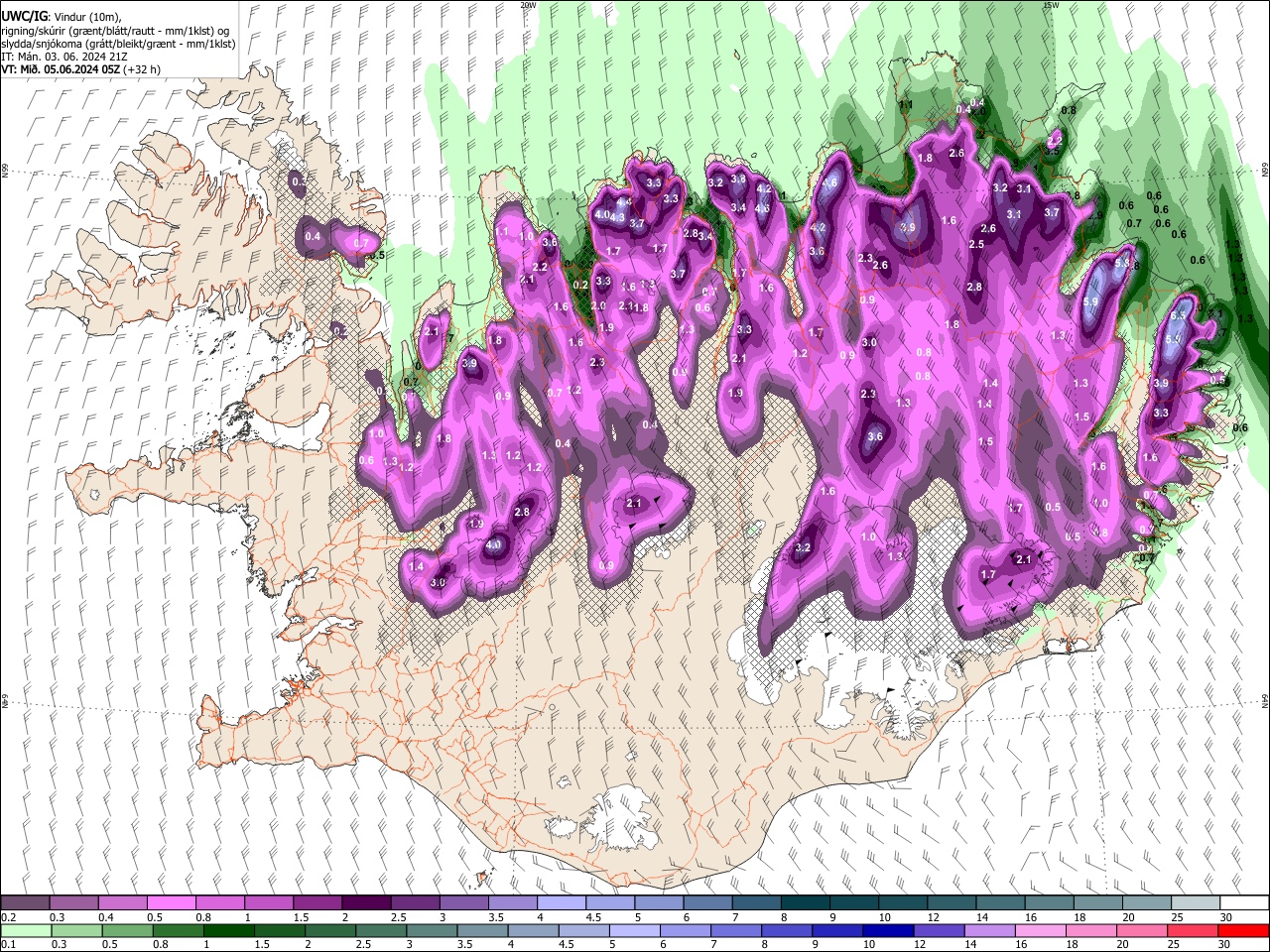
Task: Click the 6.5 precipitation value on map
Action: click(x=1179, y=316)
